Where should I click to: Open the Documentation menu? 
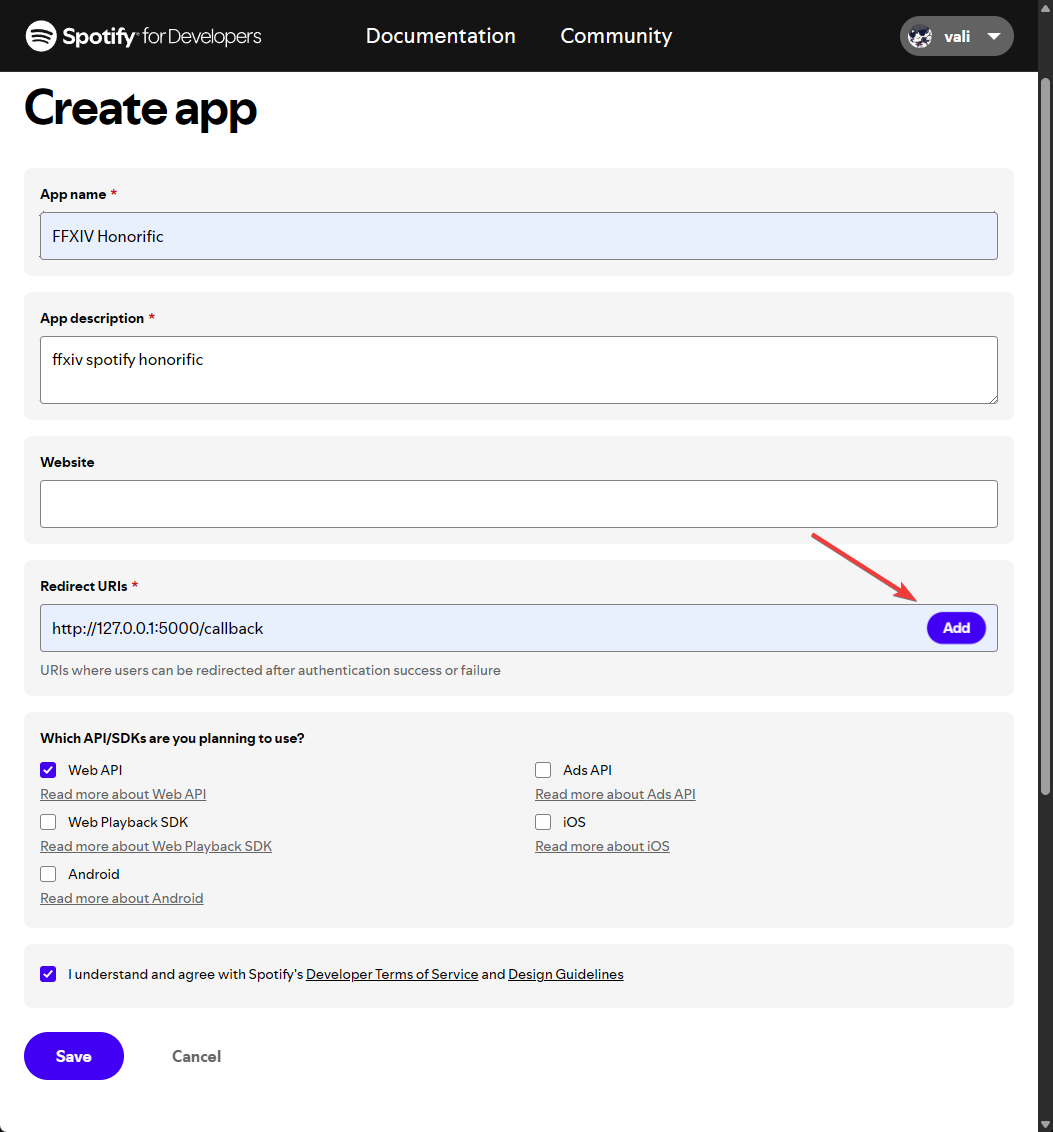click(440, 36)
